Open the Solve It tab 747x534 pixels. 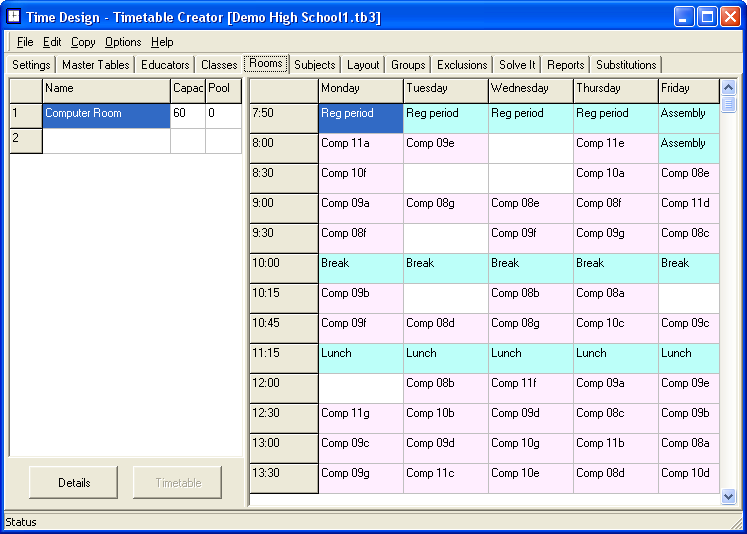[517, 65]
